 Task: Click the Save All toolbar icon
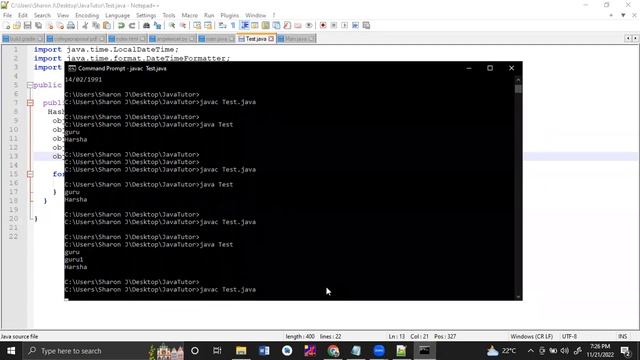pos(38,25)
